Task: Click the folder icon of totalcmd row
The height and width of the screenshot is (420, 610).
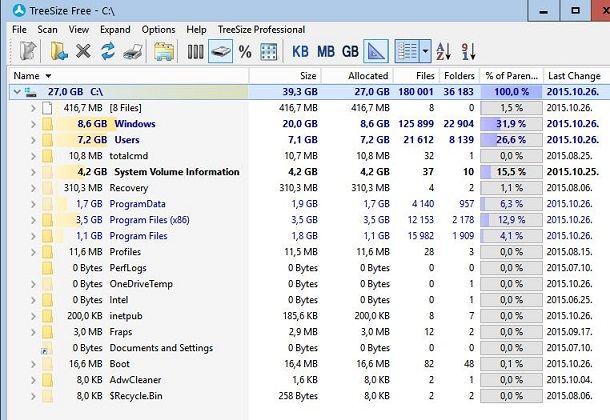Action: 47,156
